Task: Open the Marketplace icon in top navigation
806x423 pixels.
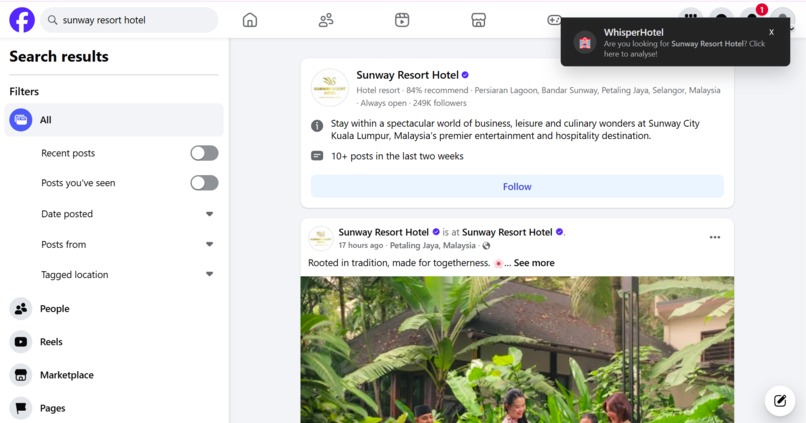Action: pyautogui.click(x=479, y=20)
